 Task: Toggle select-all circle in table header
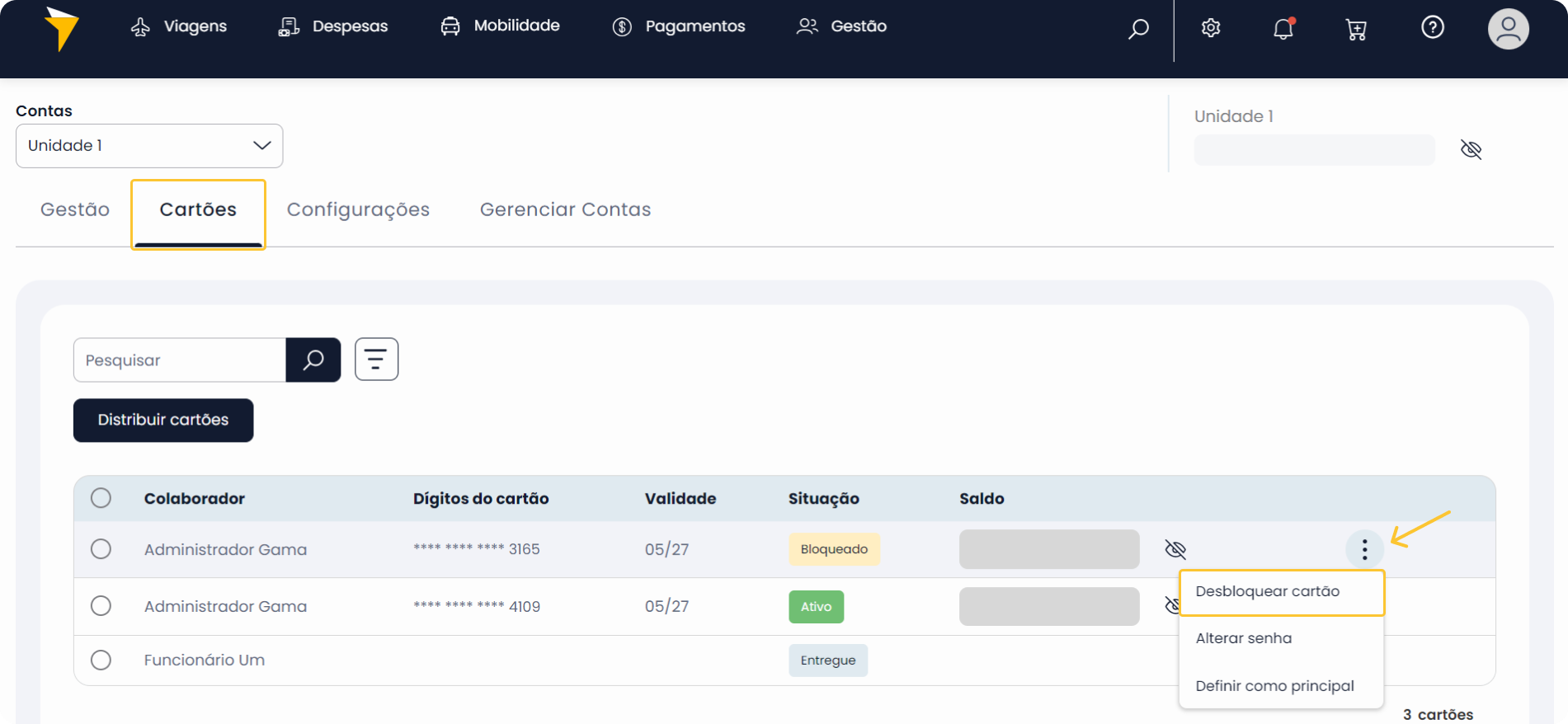pos(101,498)
